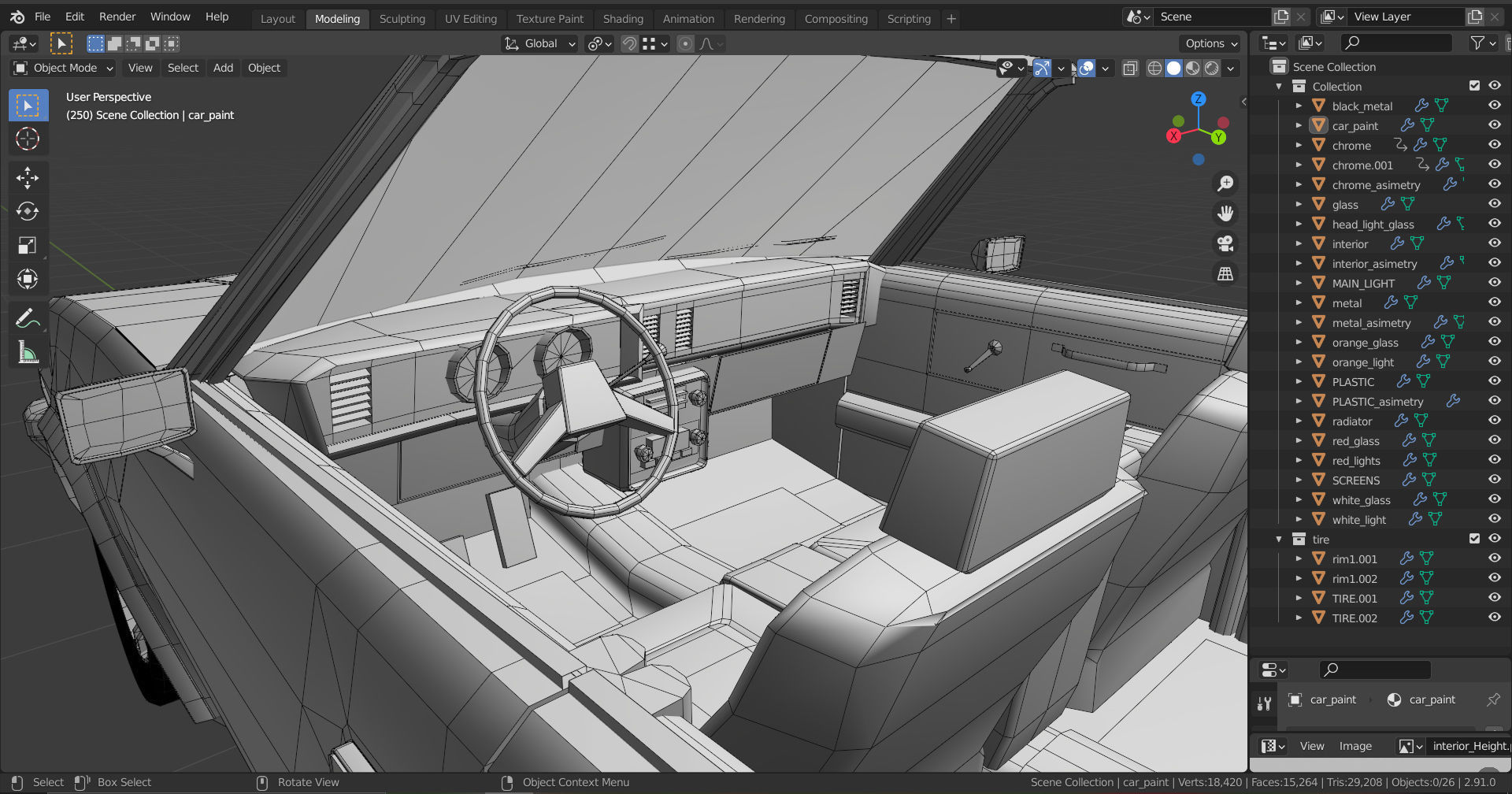The height and width of the screenshot is (794, 1512).
Task: Click the outliner search field
Action: [x=1395, y=43]
